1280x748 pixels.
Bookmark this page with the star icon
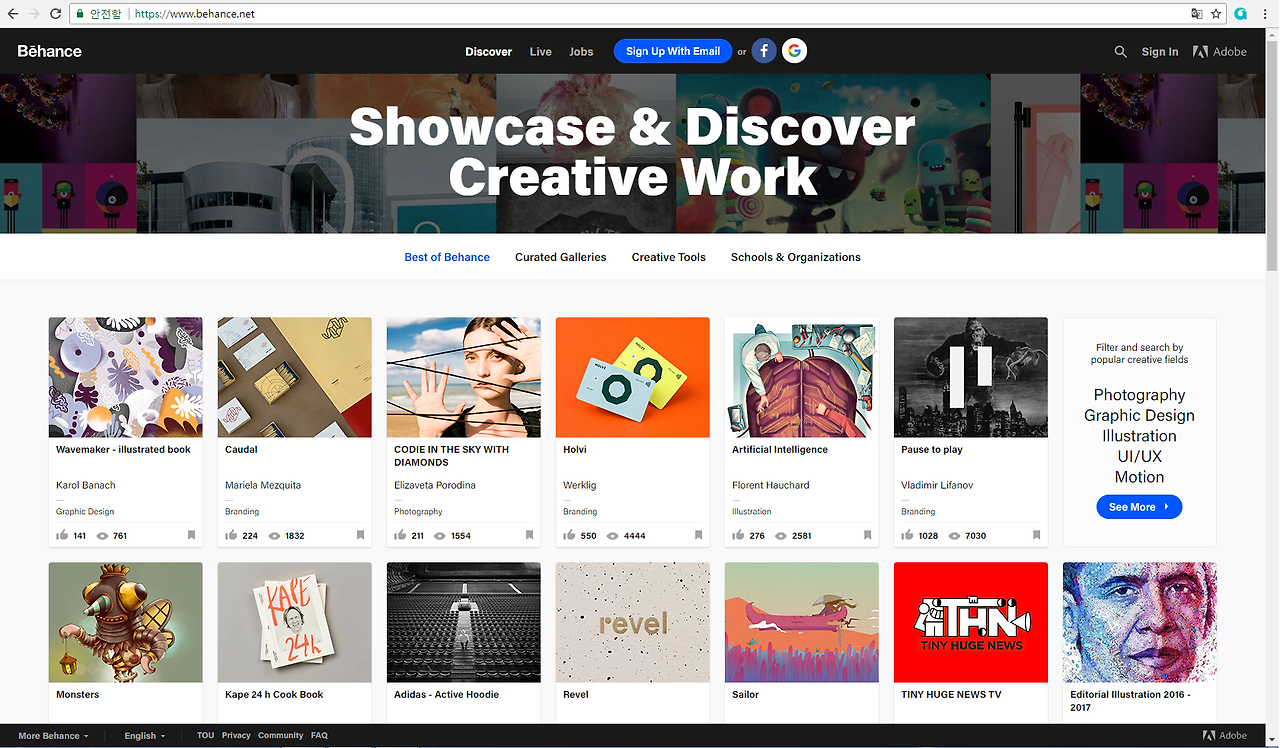[x=1216, y=14]
